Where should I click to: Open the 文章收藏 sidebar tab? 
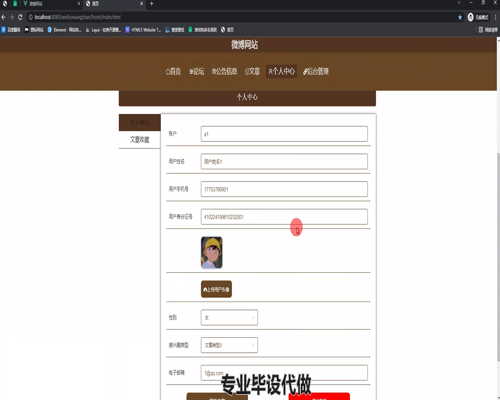tap(140, 140)
